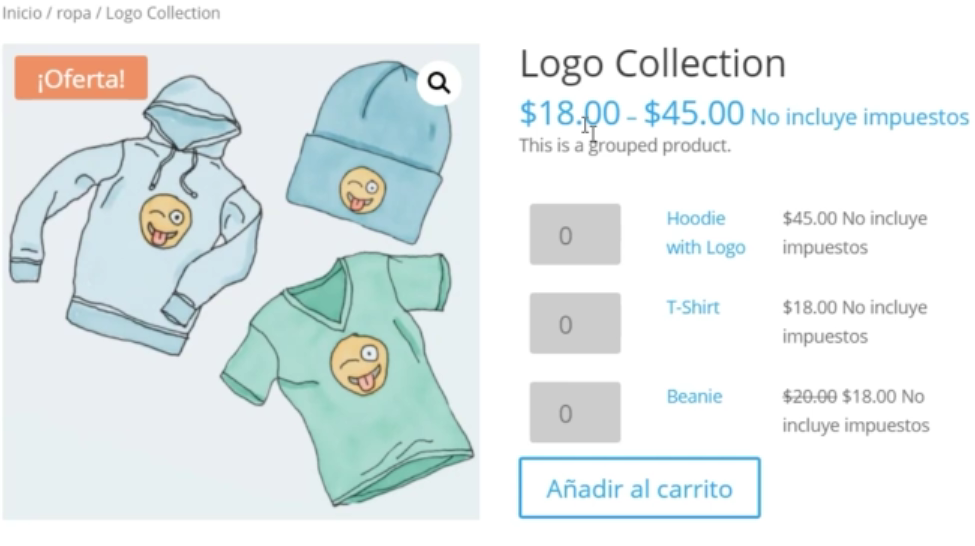Click the beanie hat in product image
The width and height of the screenshot is (975, 546).
[x=367, y=152]
